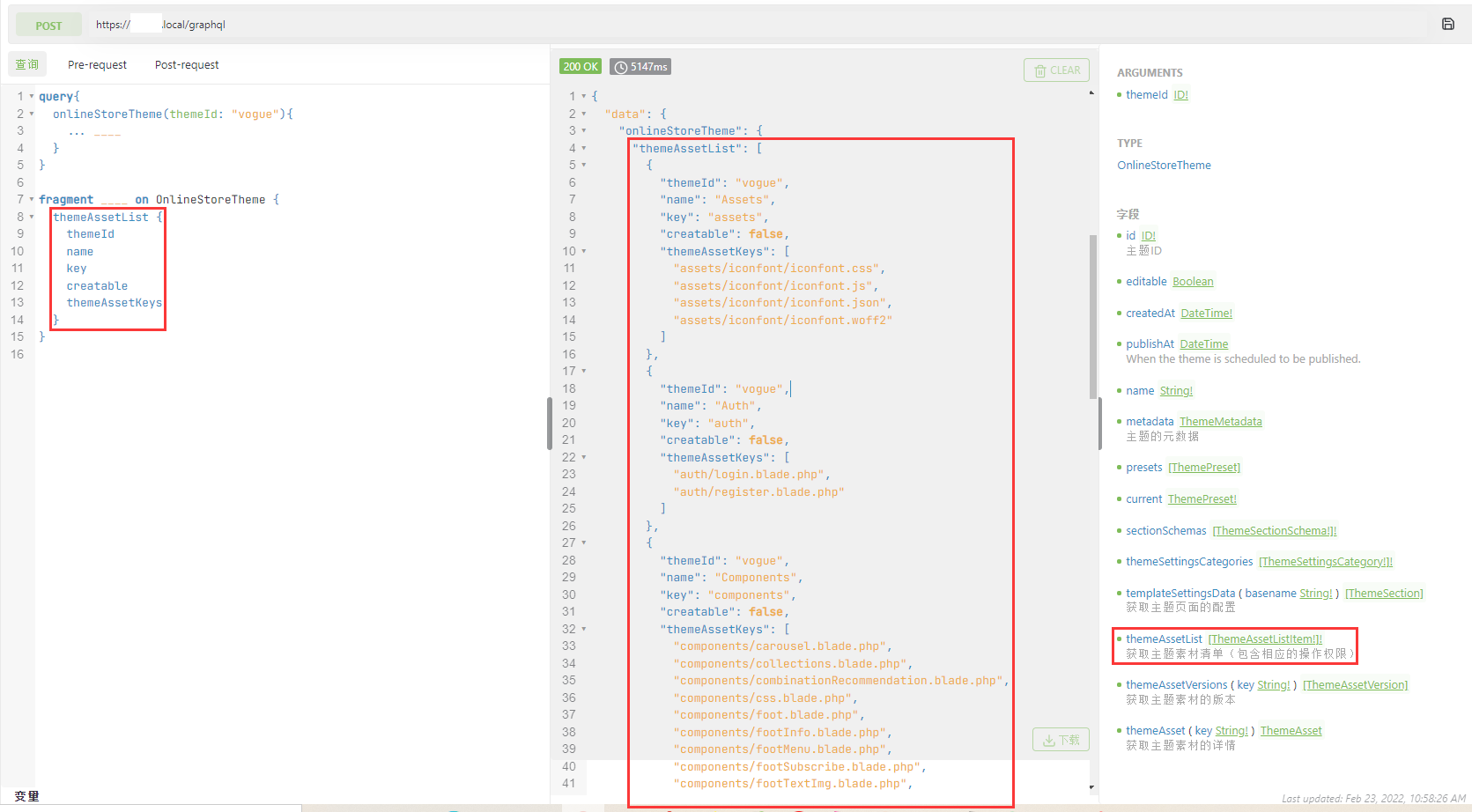
Task: Click the Boolean type of editable field
Action: [1193, 282]
